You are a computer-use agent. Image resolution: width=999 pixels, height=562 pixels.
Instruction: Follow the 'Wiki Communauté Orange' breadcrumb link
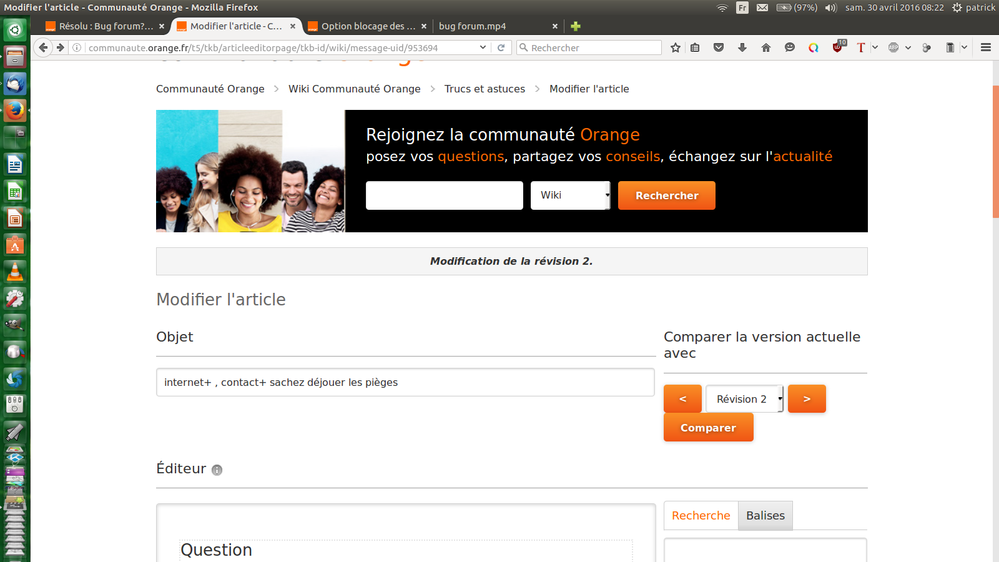[354, 89]
